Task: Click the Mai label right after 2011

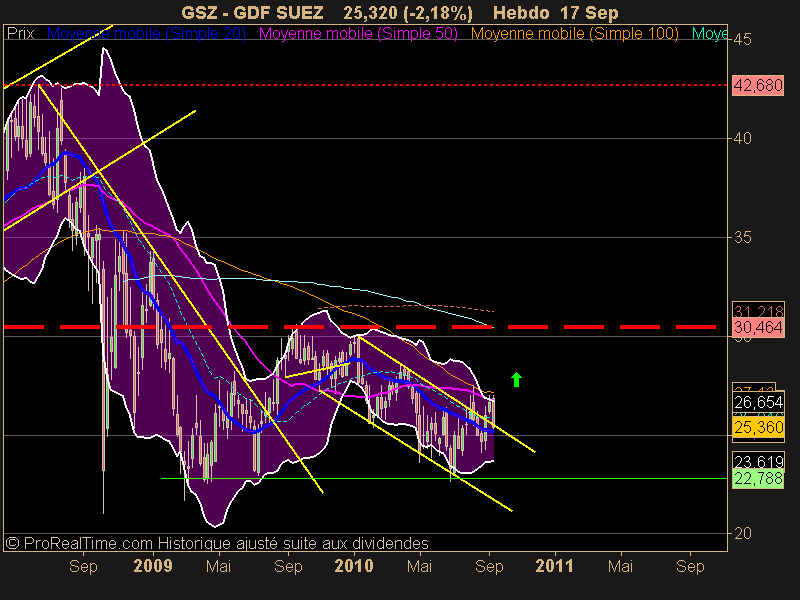Action: [620, 566]
